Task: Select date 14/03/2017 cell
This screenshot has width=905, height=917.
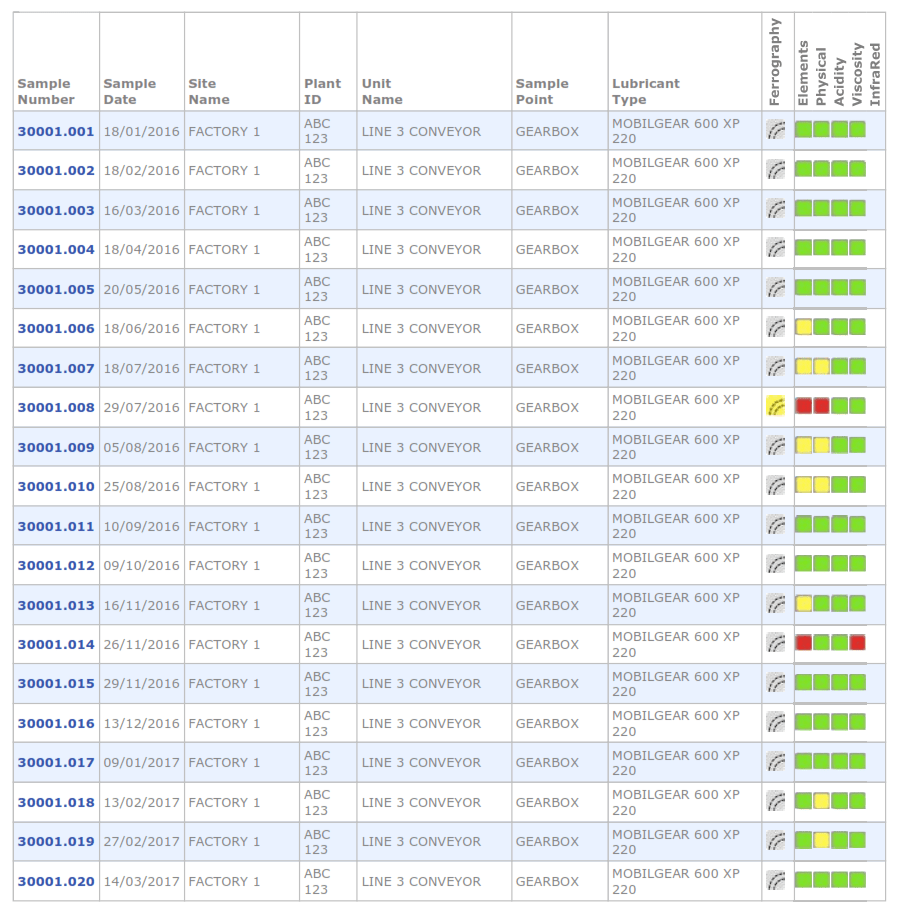Action: (142, 881)
